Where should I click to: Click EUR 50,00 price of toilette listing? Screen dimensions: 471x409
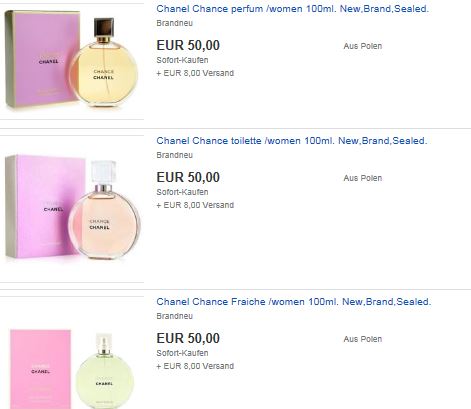[x=188, y=178]
